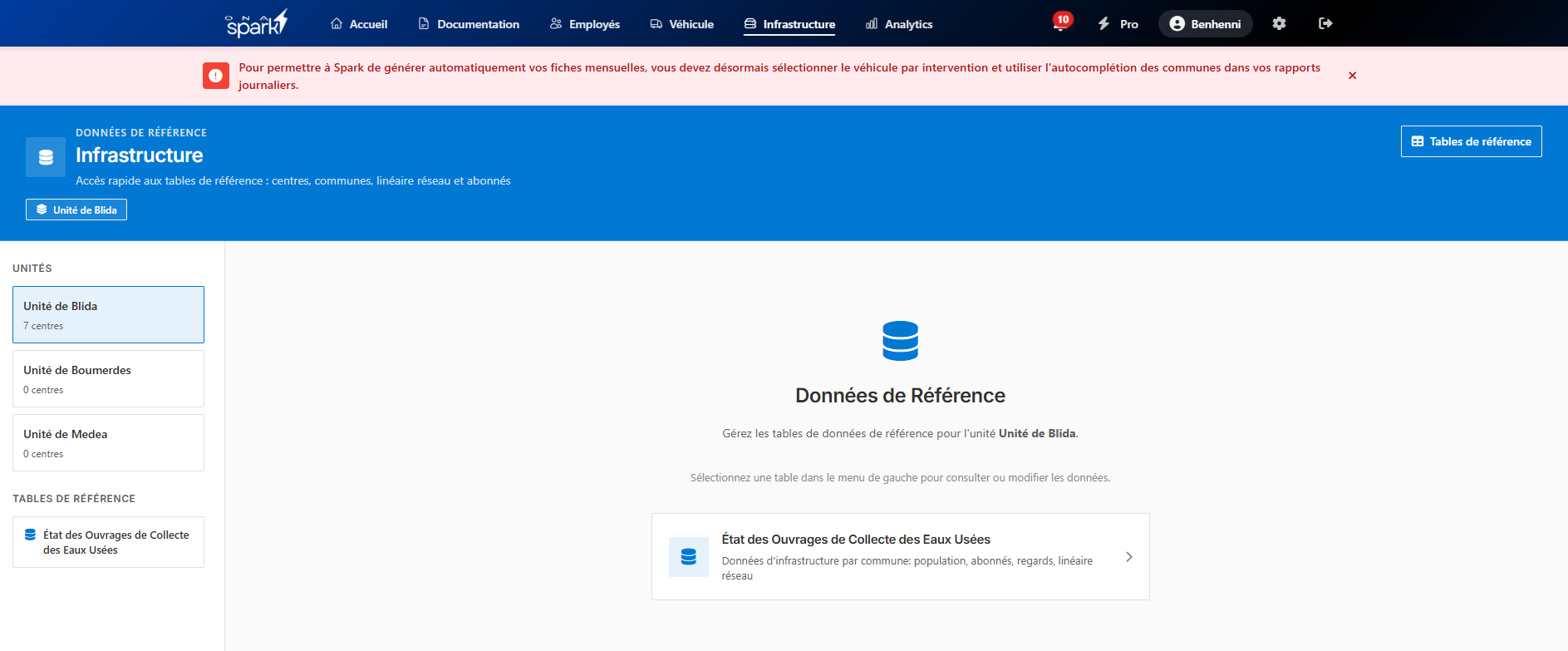The width and height of the screenshot is (1568, 651).
Task: Open settings gear icon
Action: click(1279, 23)
